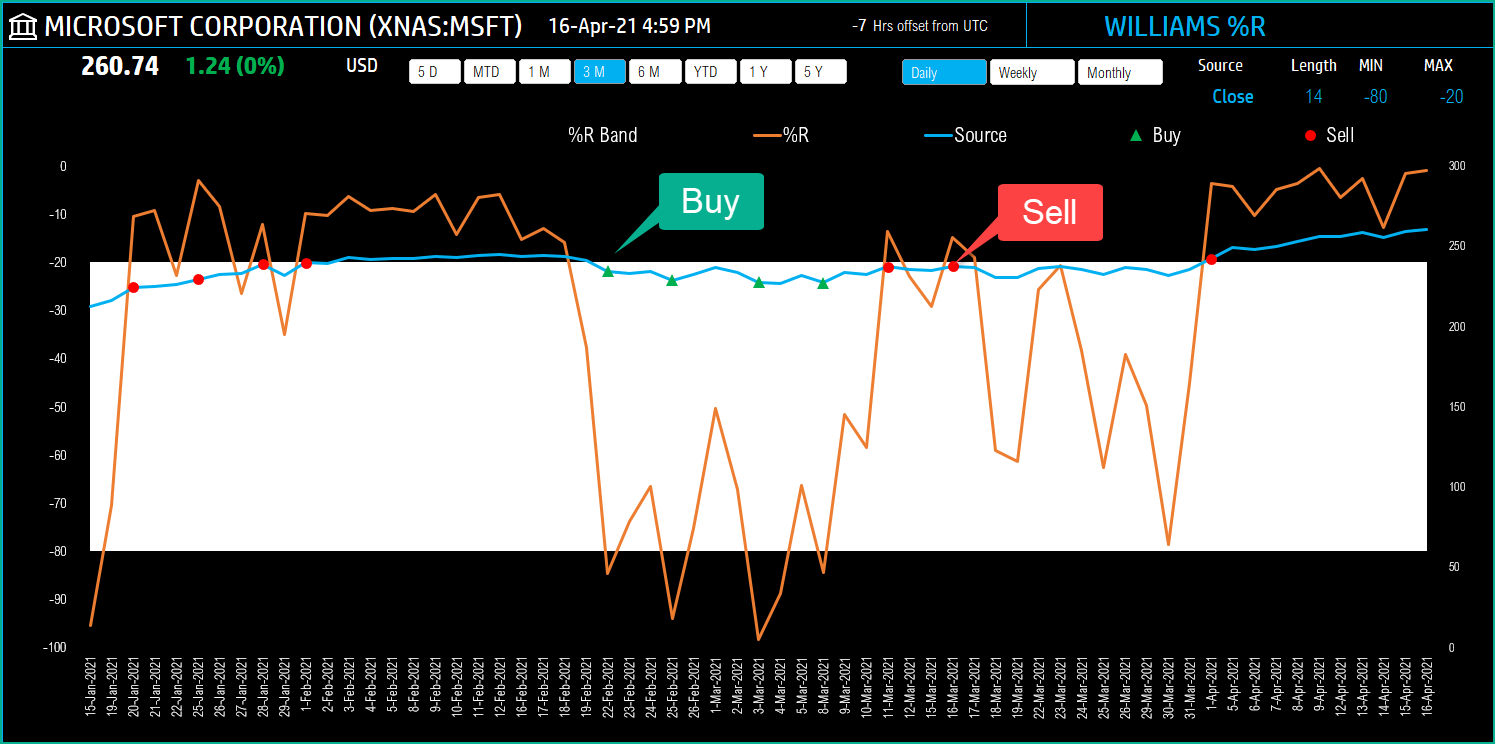1495x744 pixels.
Task: Click the Sell dot marker at 1-Apr-2021
Action: pos(1211,259)
